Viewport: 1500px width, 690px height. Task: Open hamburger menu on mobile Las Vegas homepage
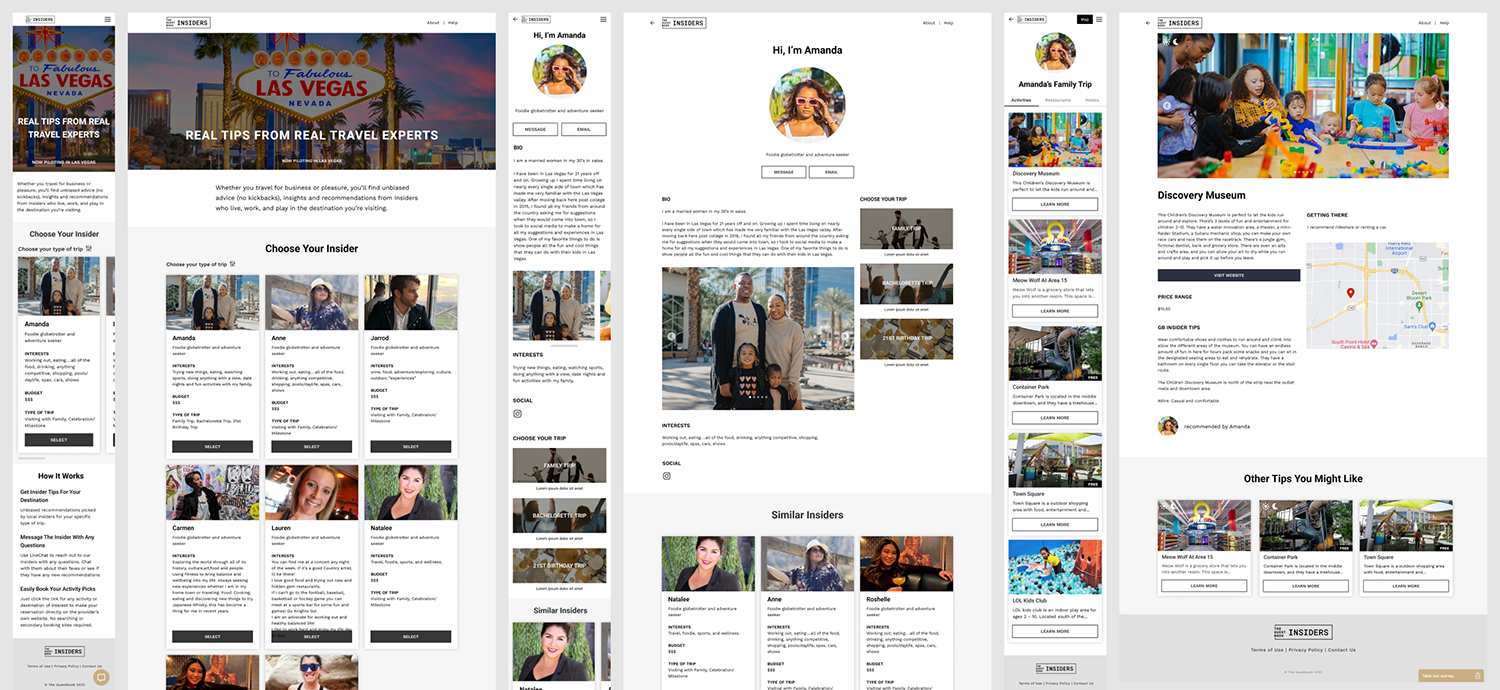tap(108, 19)
